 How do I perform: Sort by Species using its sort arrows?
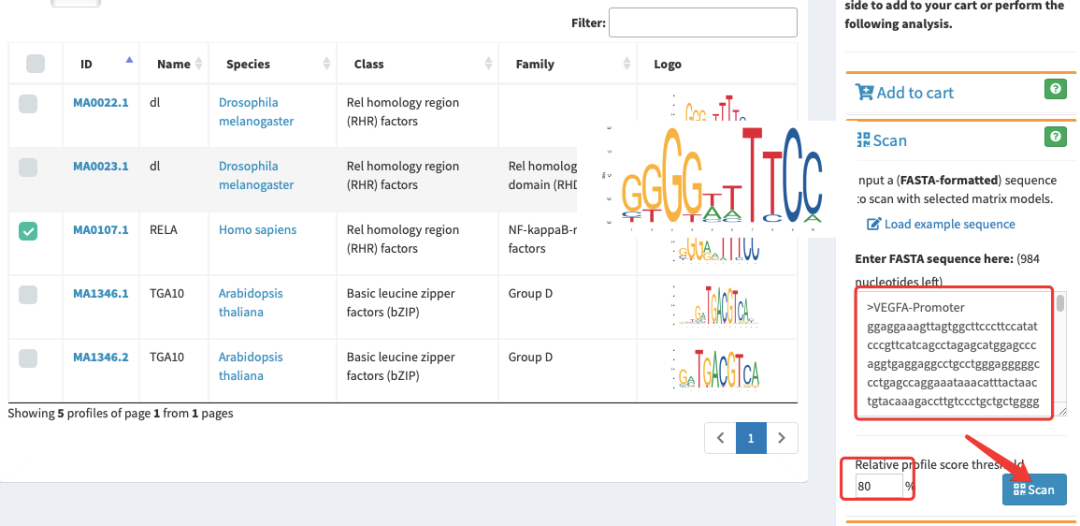pos(327,64)
